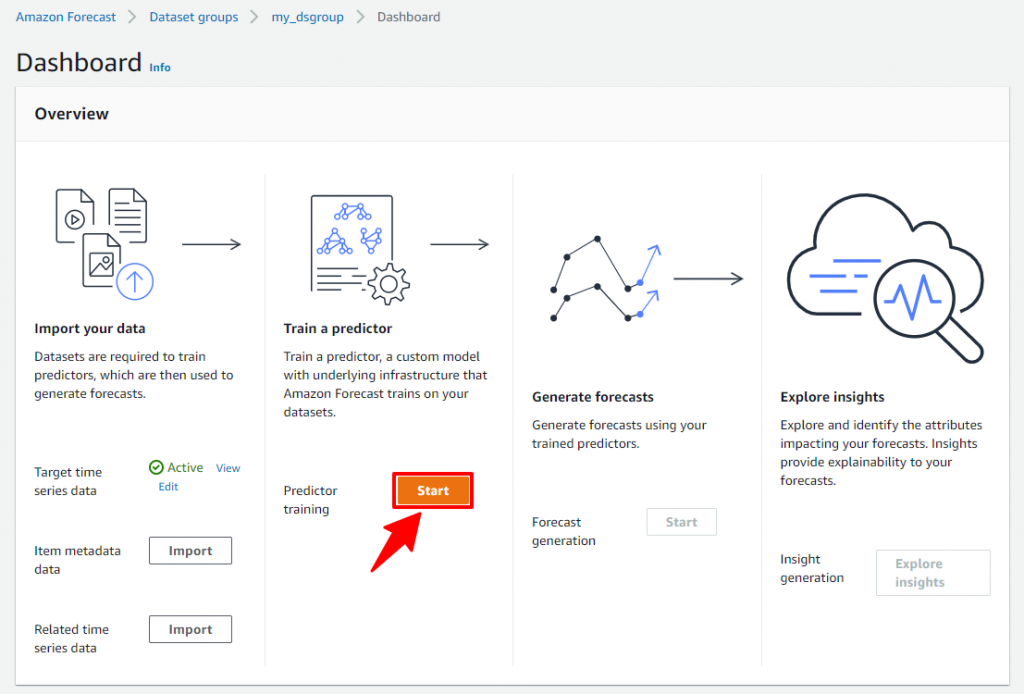
Task: Edit the target time series data
Action: point(168,486)
